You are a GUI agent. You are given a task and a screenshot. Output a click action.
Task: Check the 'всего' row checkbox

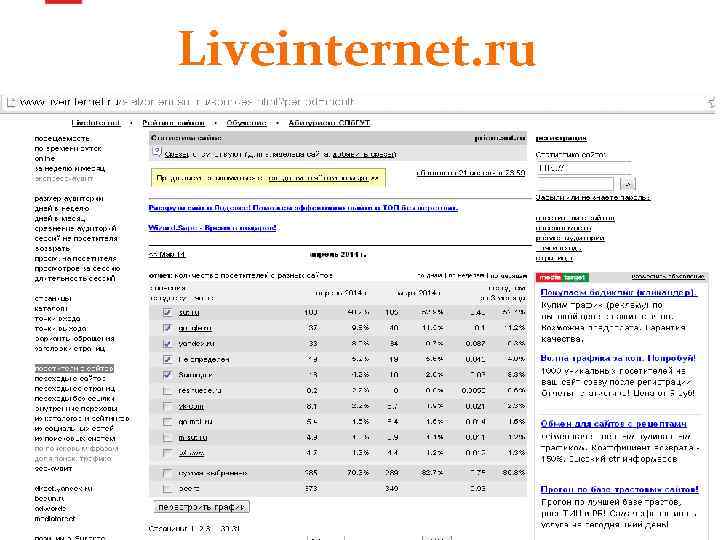coord(167,489)
